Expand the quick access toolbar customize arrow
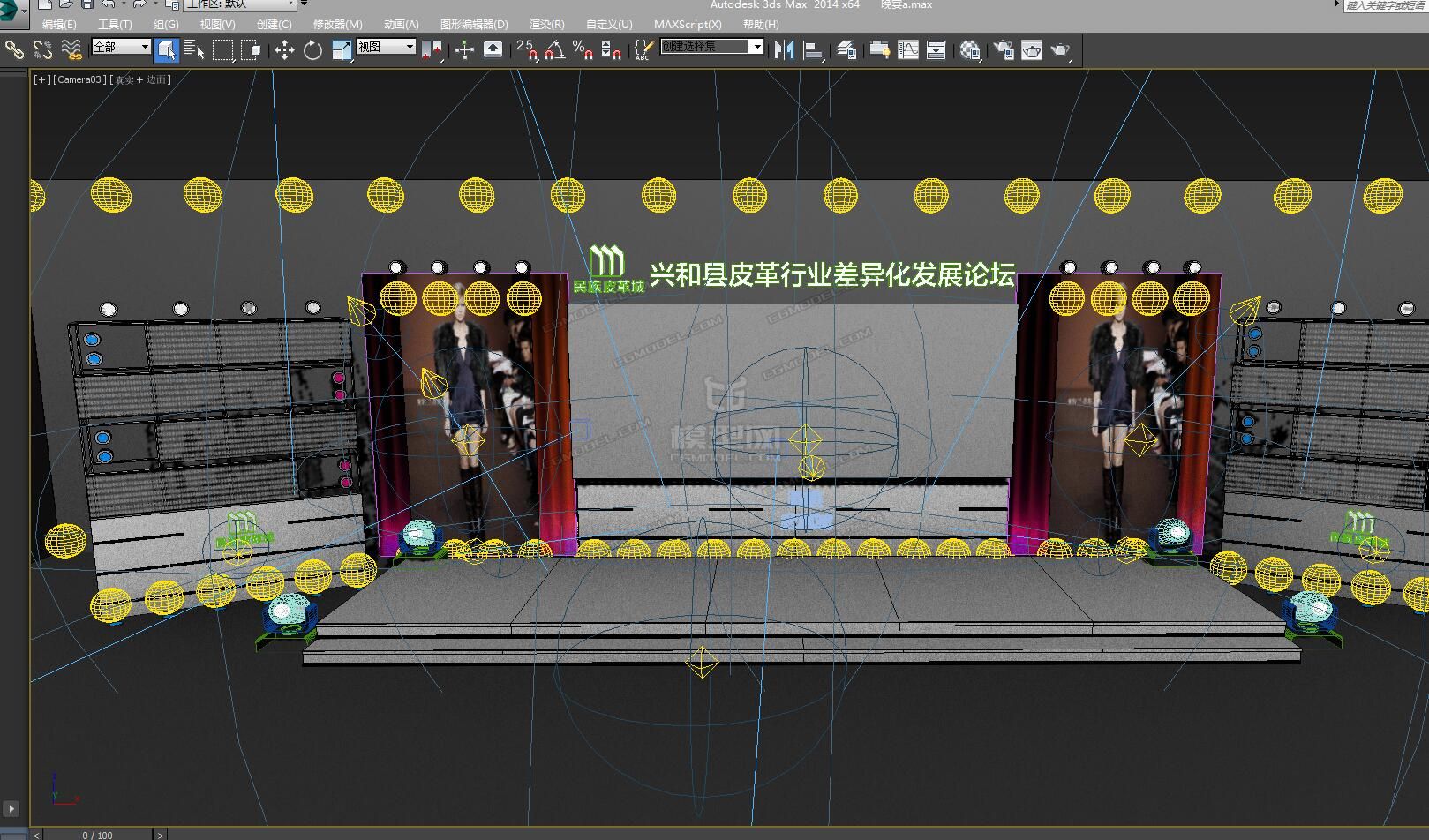This screenshot has height=840, width=1429. tap(304, 4)
